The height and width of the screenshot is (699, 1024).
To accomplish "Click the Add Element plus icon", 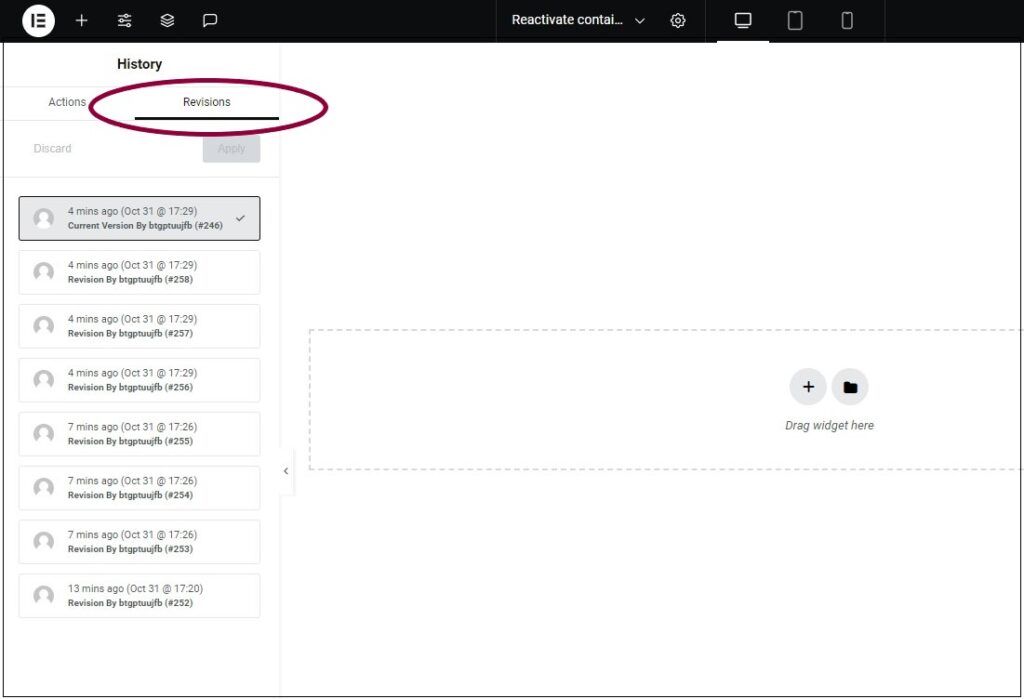I will [81, 20].
